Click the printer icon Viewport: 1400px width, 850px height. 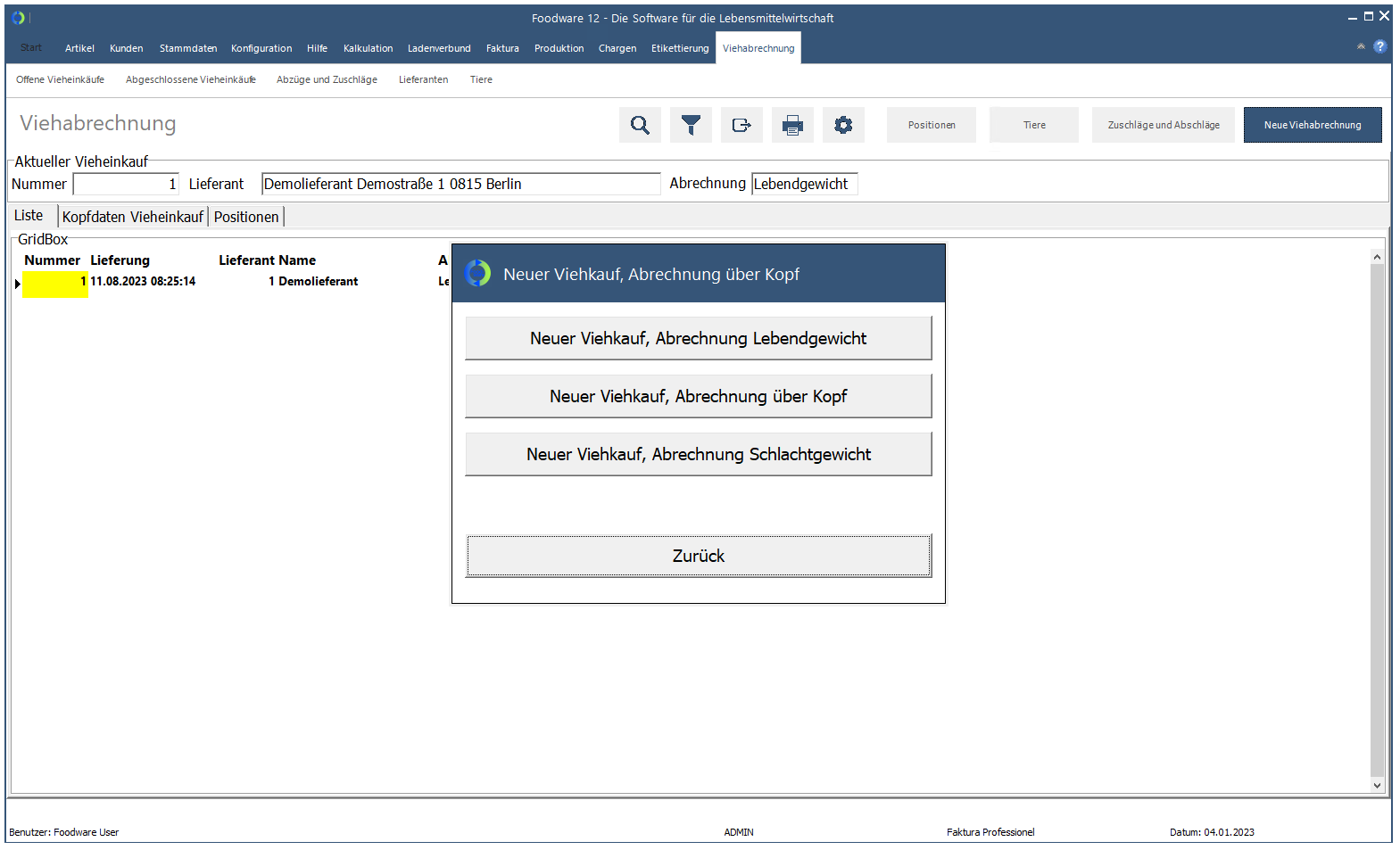[x=792, y=125]
